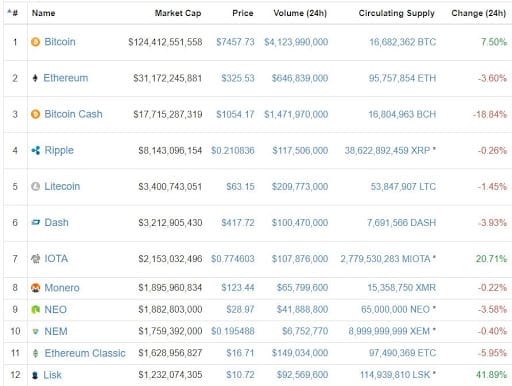512x386 pixels.
Task: Sort table by Market Cap header
Action: (178, 13)
